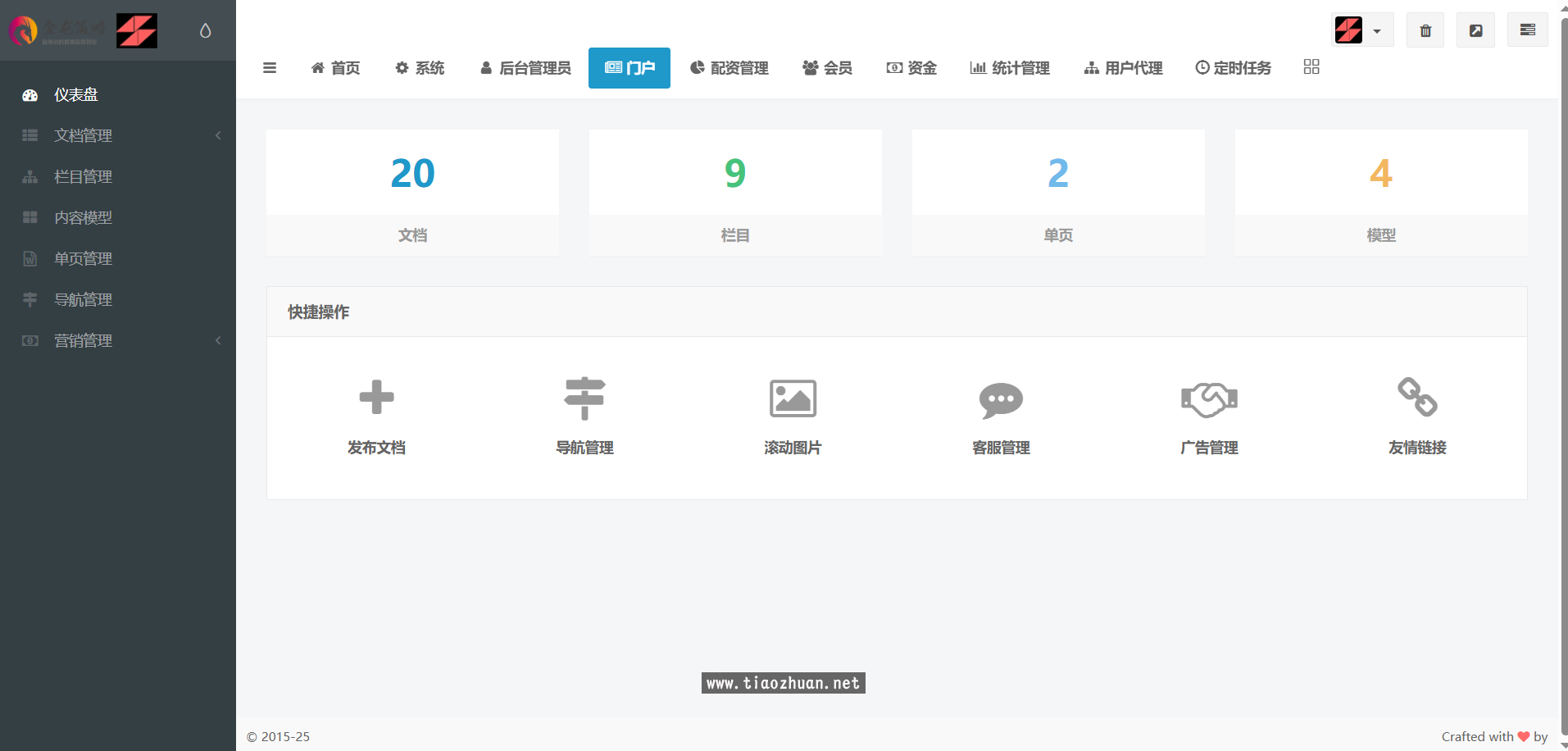The height and width of the screenshot is (751, 1568).
Task: Click the 滚动图片 image icon
Action: coord(793,398)
